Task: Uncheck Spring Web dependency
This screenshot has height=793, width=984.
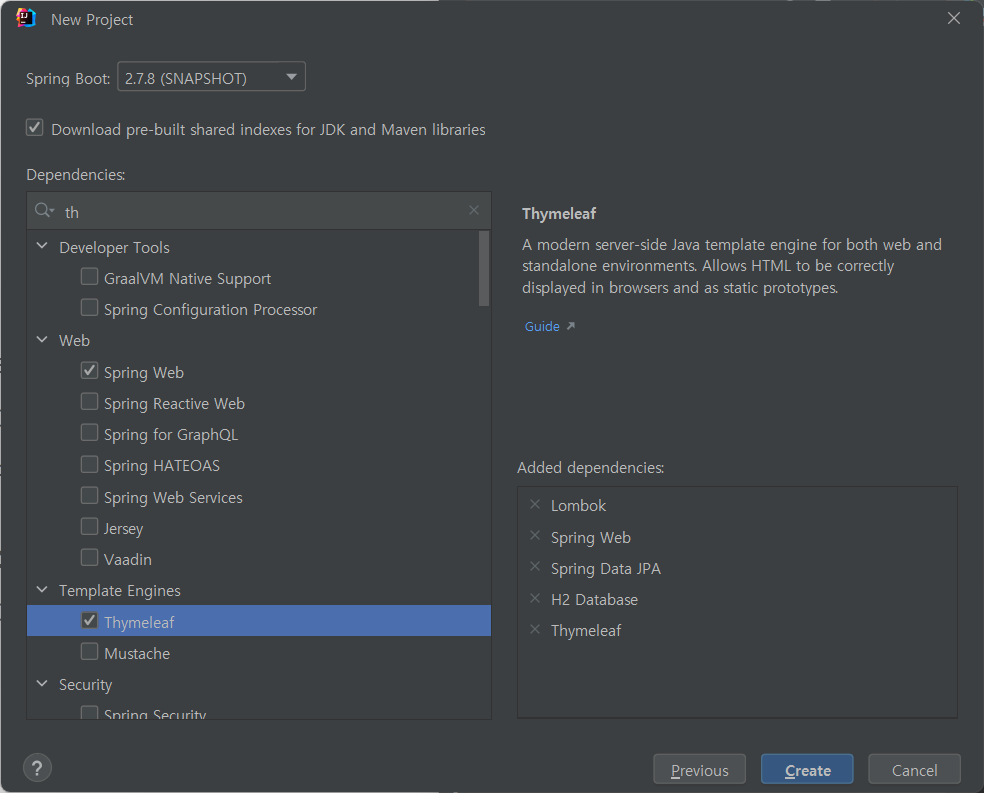Action: [89, 370]
